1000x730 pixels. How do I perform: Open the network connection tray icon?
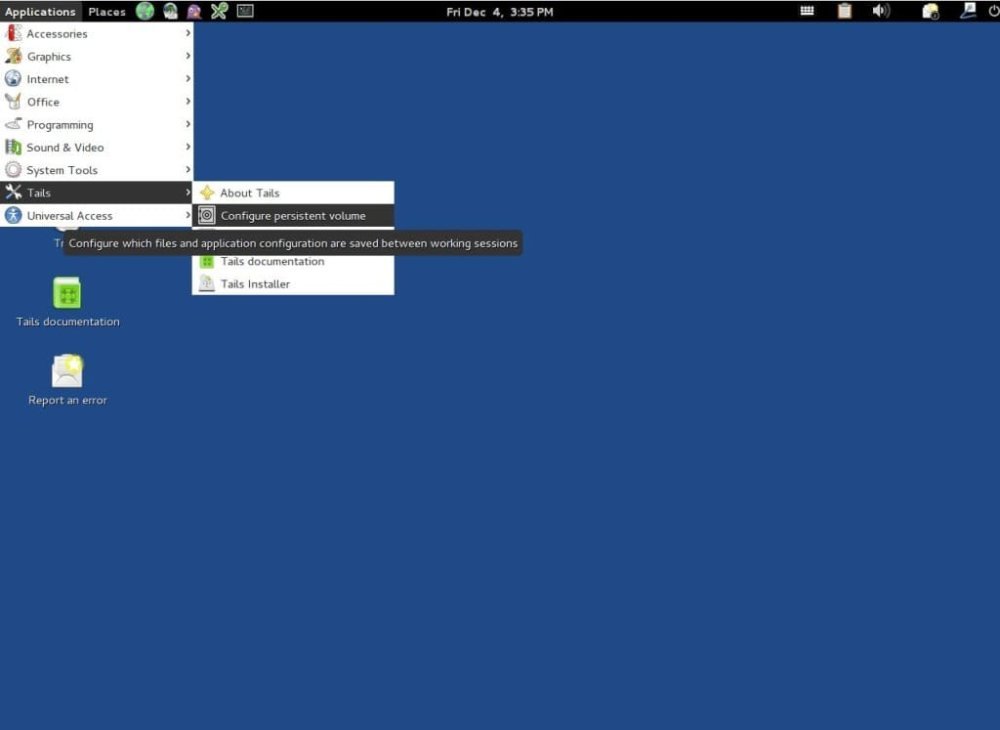(967, 10)
